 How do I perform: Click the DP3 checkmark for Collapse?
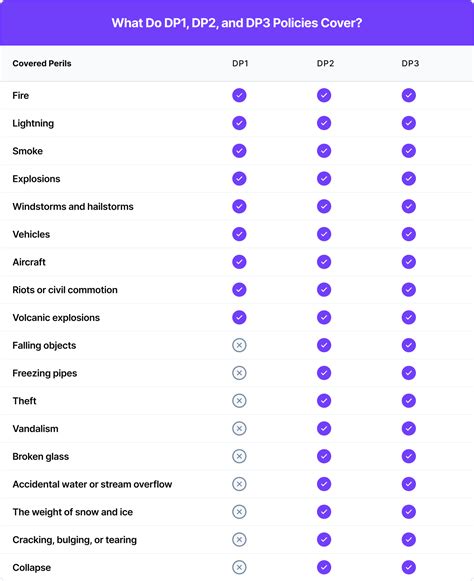click(x=408, y=567)
